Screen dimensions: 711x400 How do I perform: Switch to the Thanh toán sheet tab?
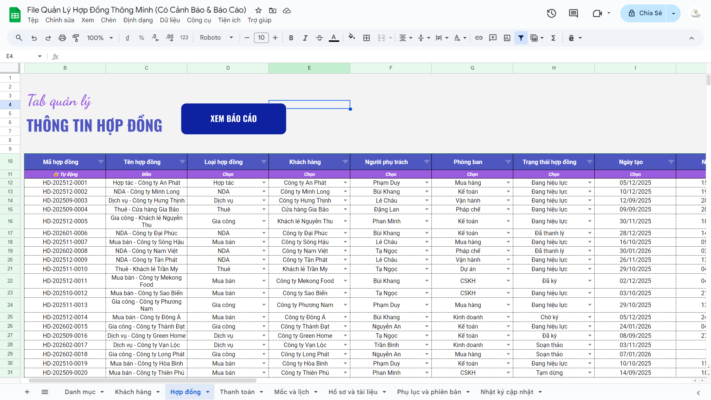(x=237, y=392)
